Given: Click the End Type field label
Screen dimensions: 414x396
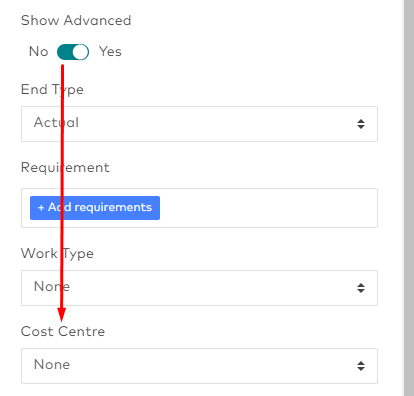Looking at the screenshot, I should pos(52,90).
